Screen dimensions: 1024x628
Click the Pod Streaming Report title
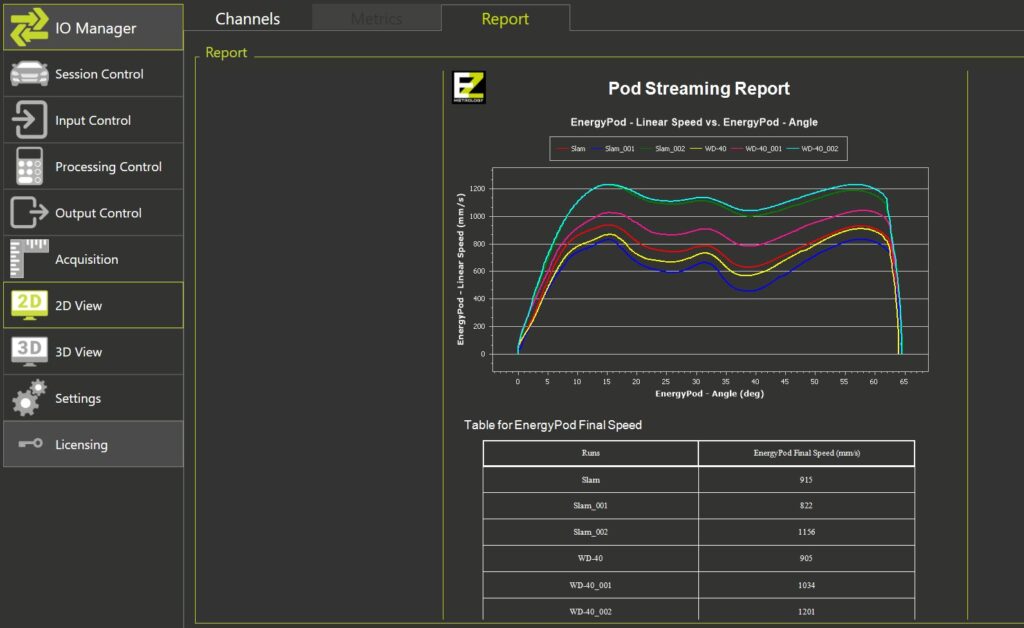699,89
